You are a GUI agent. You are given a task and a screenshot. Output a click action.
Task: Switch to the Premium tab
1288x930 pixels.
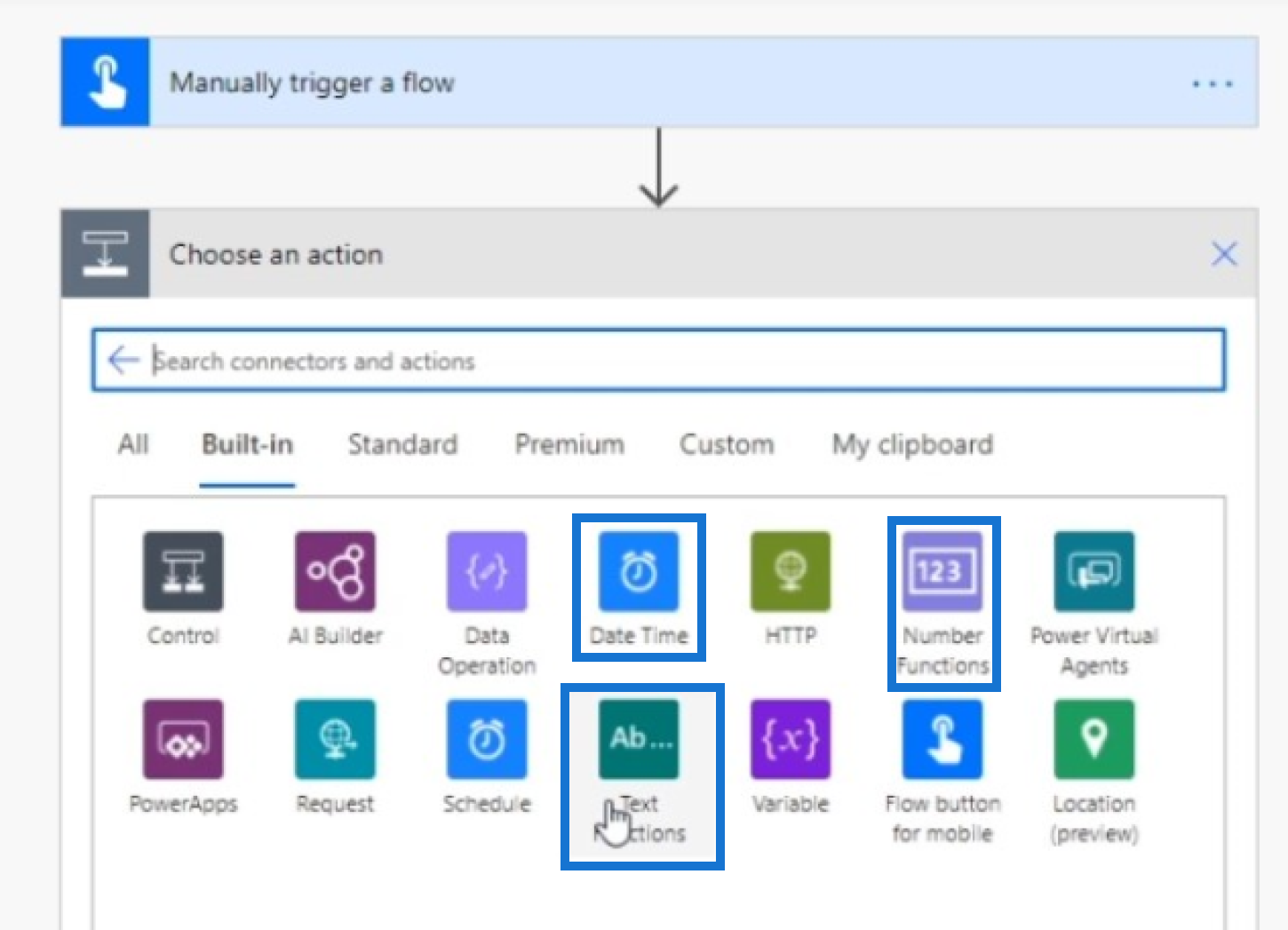coord(569,444)
